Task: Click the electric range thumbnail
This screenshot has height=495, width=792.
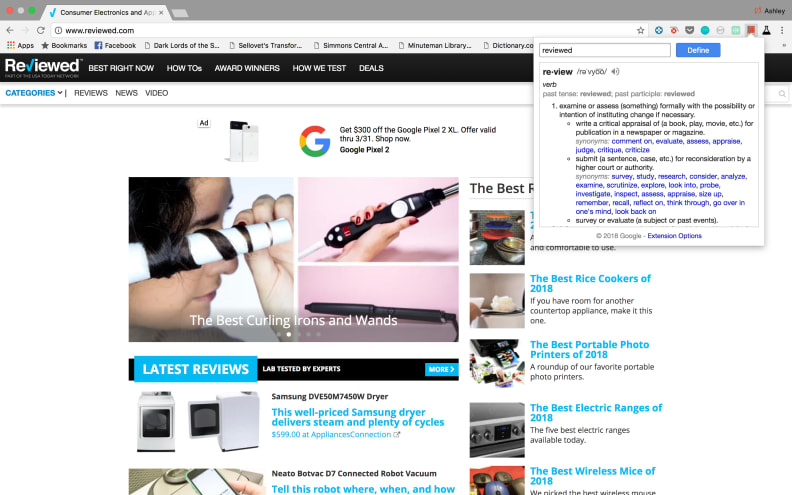Action: pos(497,430)
